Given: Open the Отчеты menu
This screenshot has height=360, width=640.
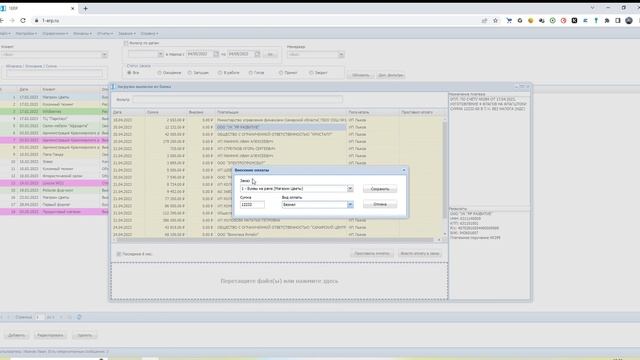Looking at the screenshot, I should [x=105, y=33].
